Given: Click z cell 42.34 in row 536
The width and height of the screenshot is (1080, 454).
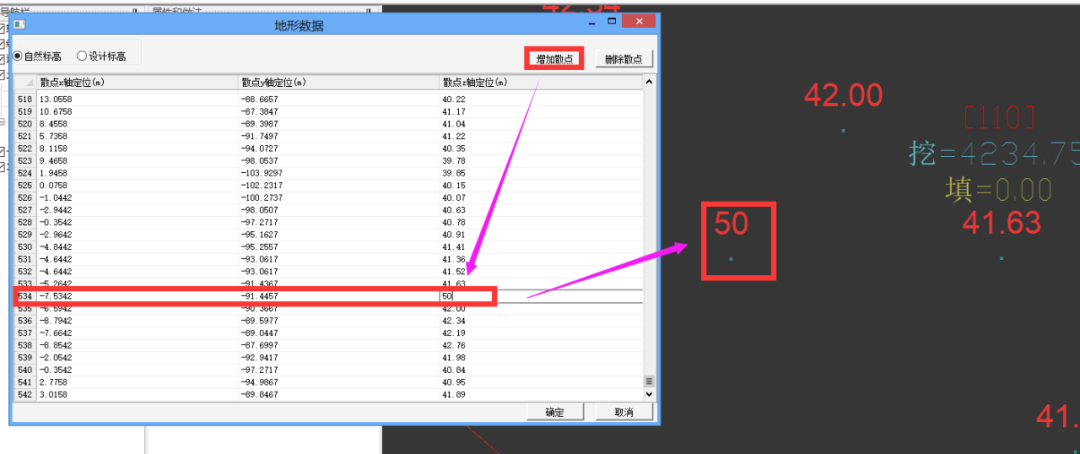Looking at the screenshot, I should [x=541, y=320].
